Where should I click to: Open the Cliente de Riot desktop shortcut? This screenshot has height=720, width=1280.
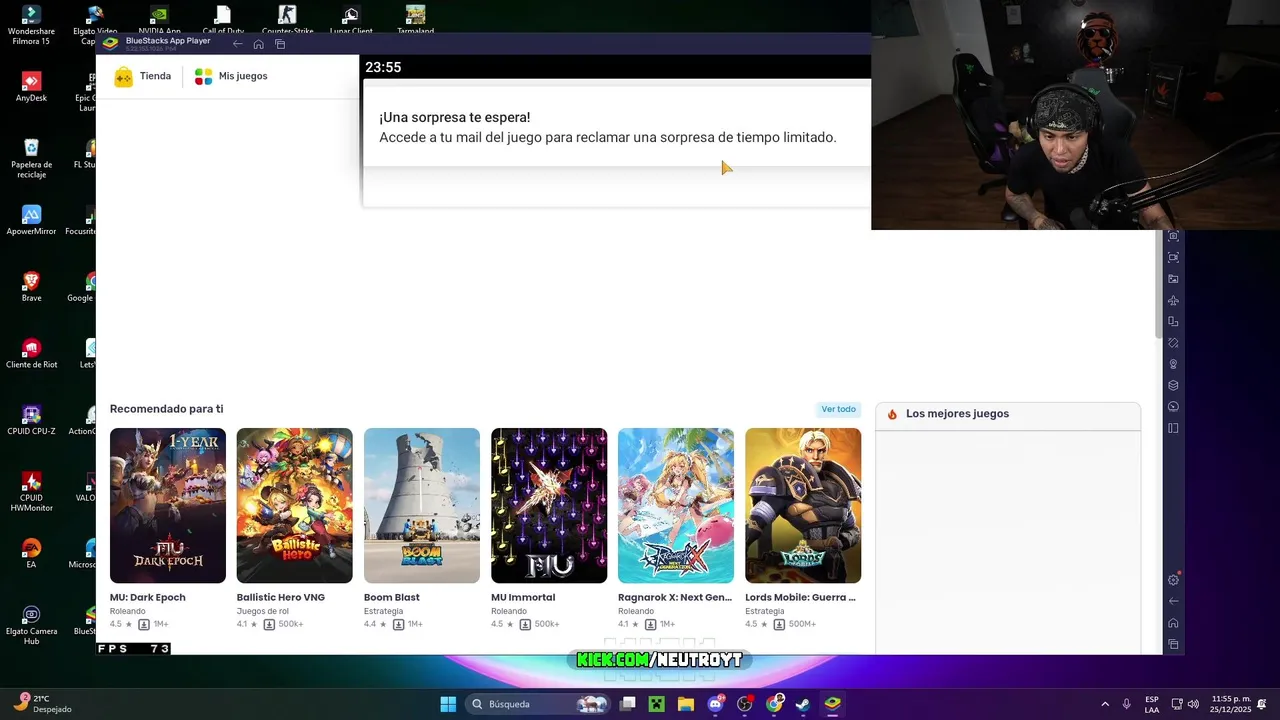(31, 353)
